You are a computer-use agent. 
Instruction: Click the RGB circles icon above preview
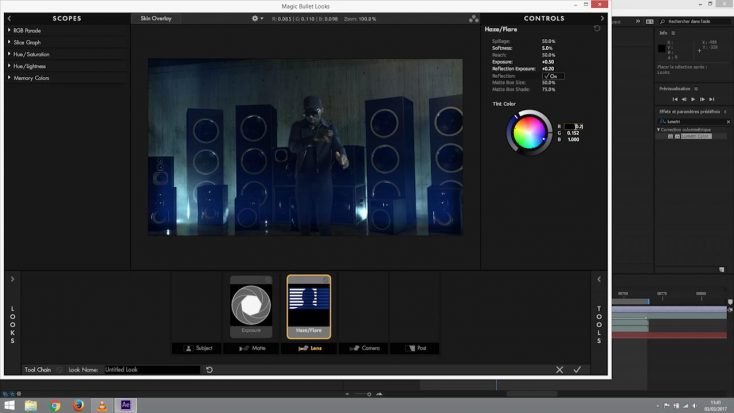tap(474, 19)
